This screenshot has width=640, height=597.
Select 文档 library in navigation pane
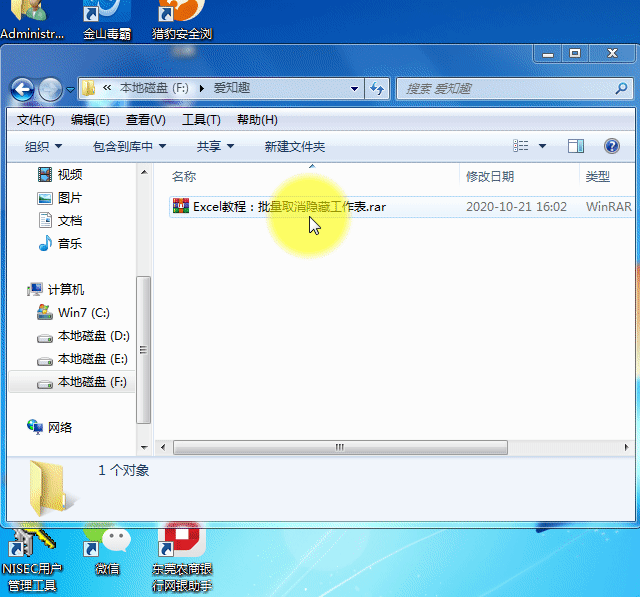coord(60,221)
